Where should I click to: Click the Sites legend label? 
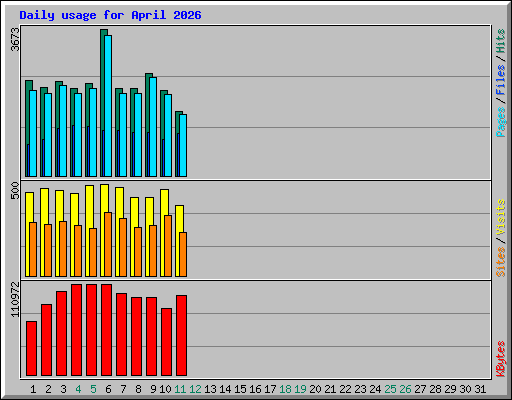coord(501,262)
